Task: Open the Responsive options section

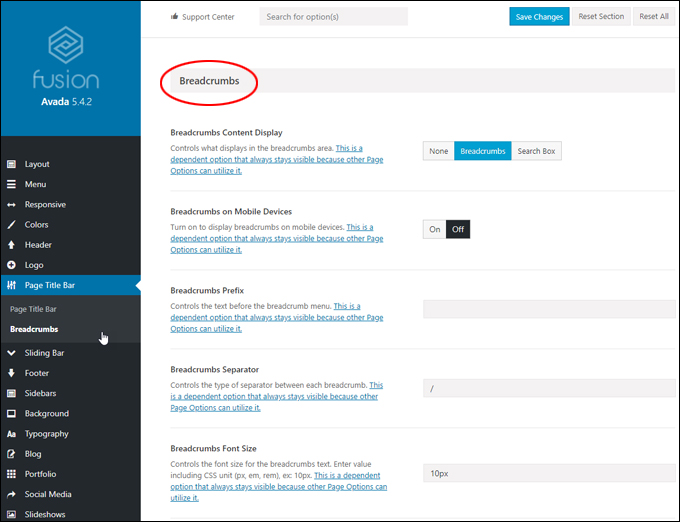Action: pos(70,205)
